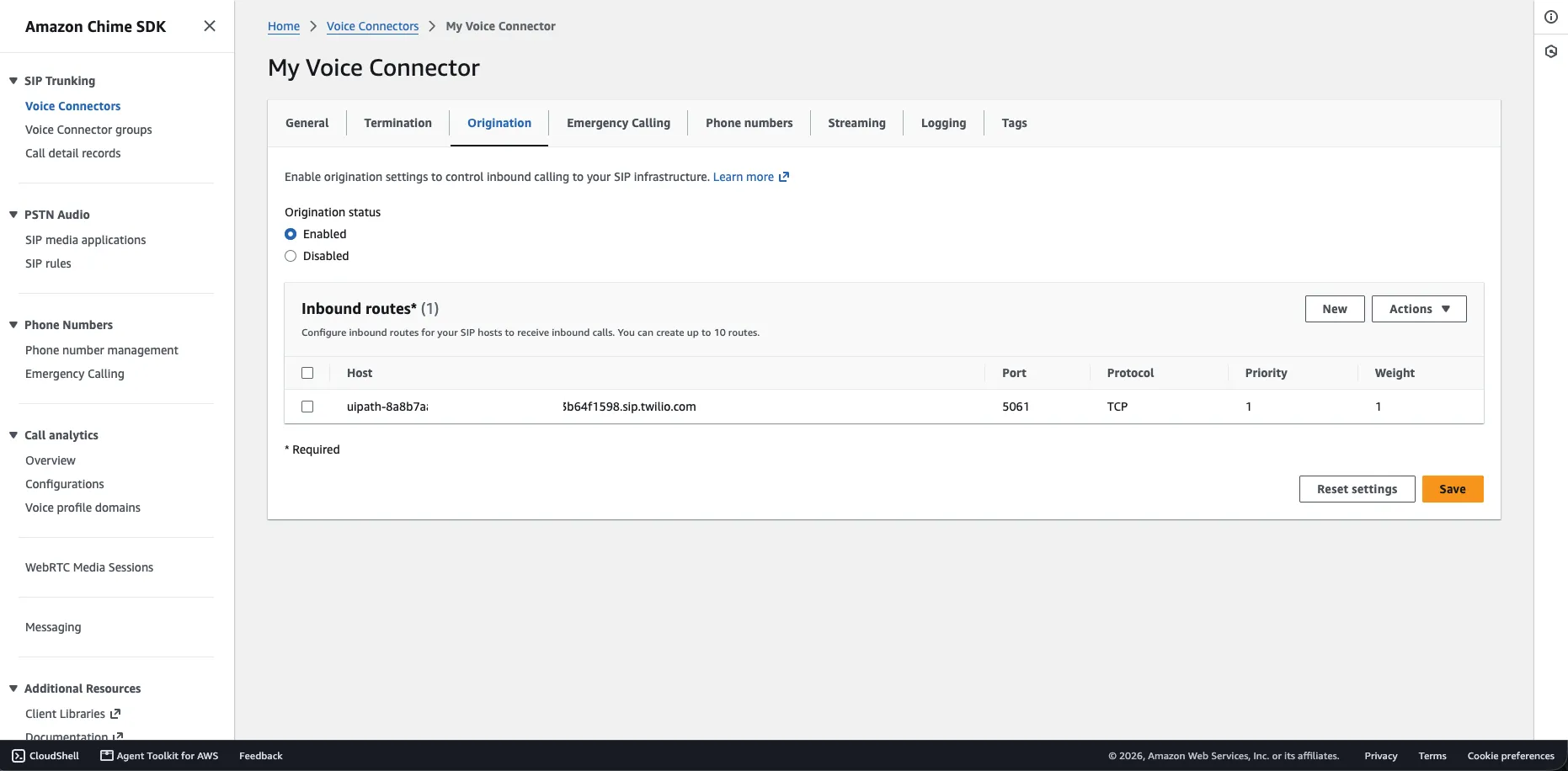Close the Amazon Chime SDK navigation panel
Screen dimensions: 1568x771
pyautogui.click(x=210, y=26)
